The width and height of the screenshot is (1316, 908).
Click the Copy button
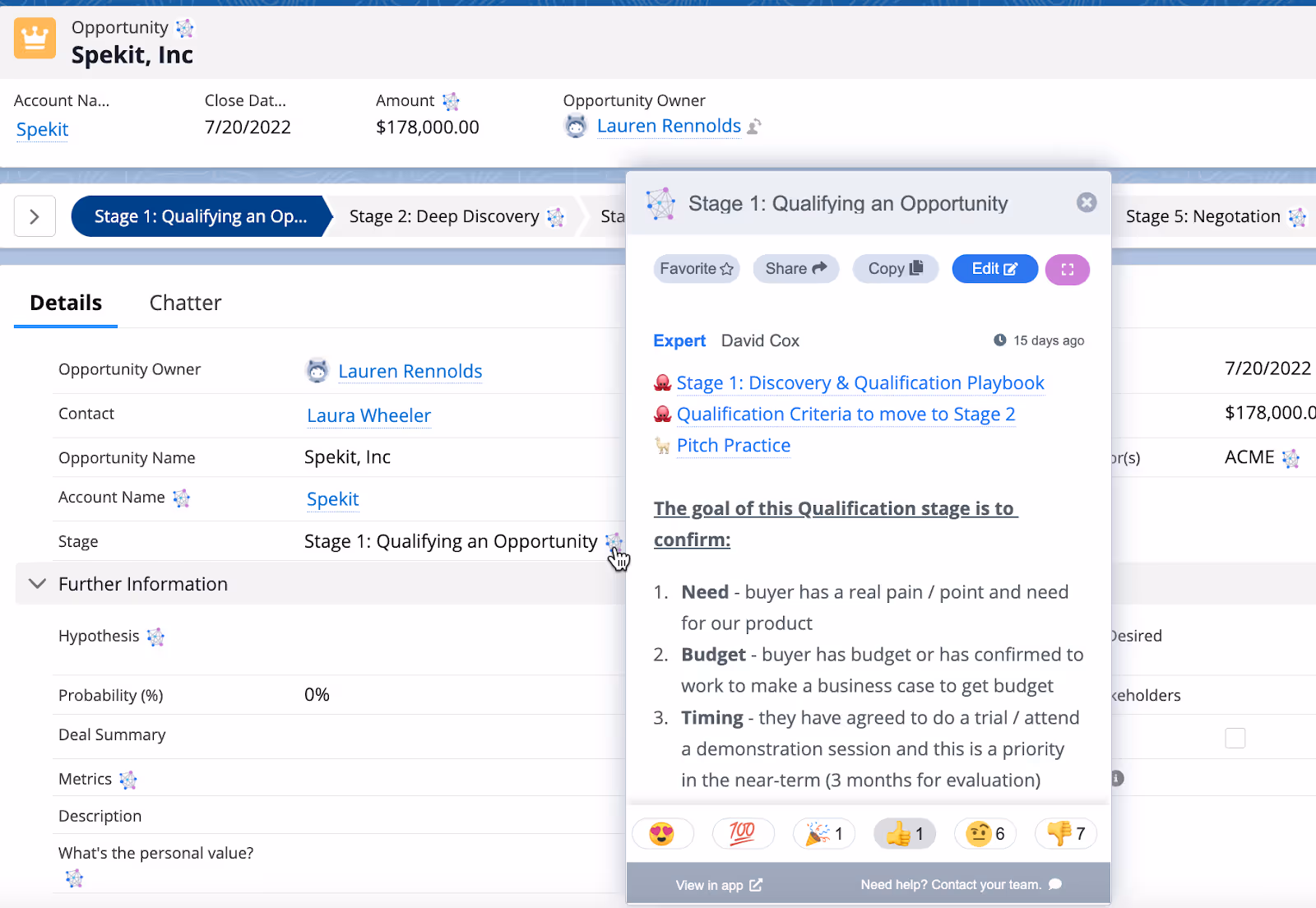(896, 269)
